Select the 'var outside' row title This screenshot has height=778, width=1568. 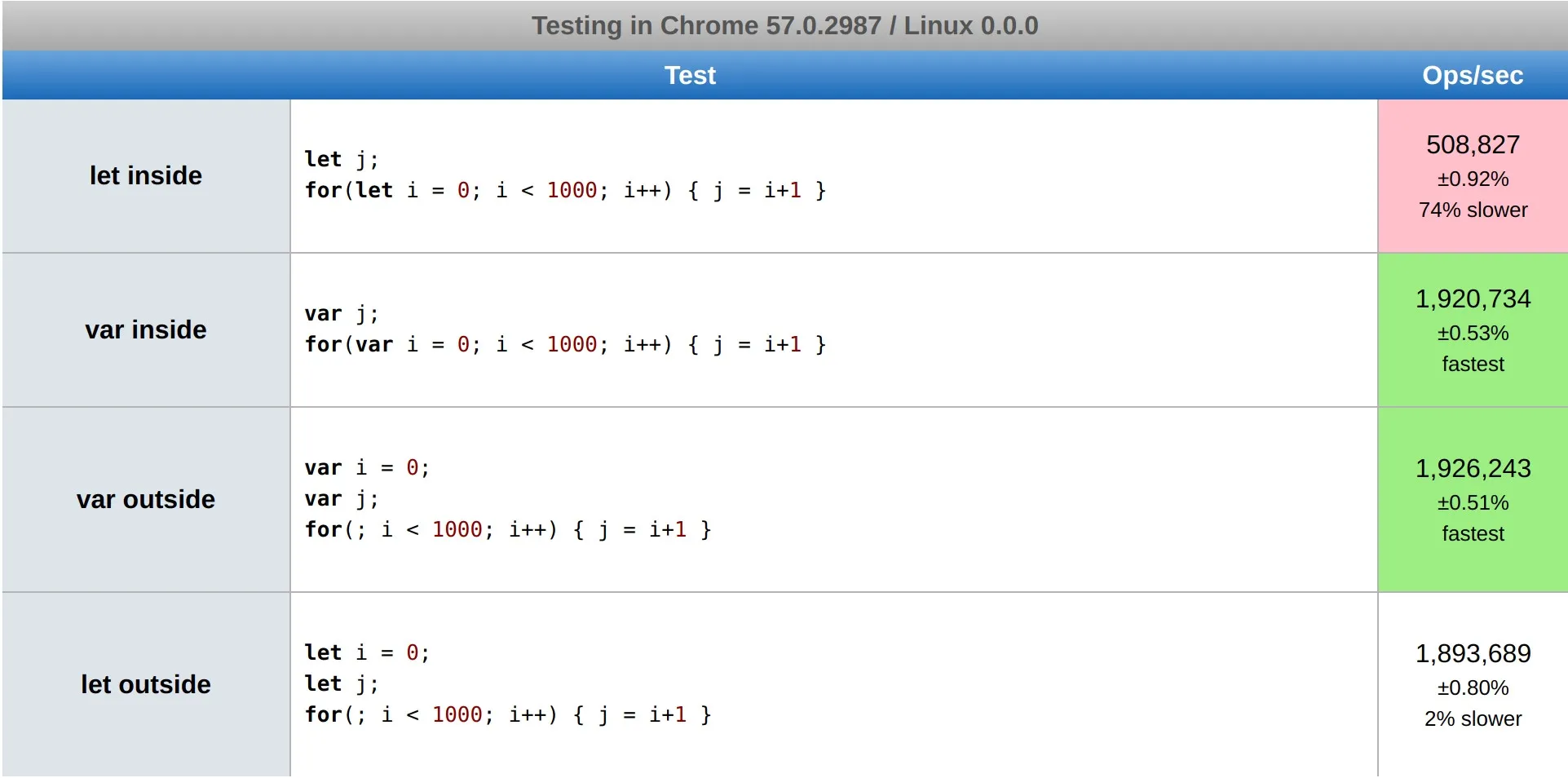(x=145, y=499)
